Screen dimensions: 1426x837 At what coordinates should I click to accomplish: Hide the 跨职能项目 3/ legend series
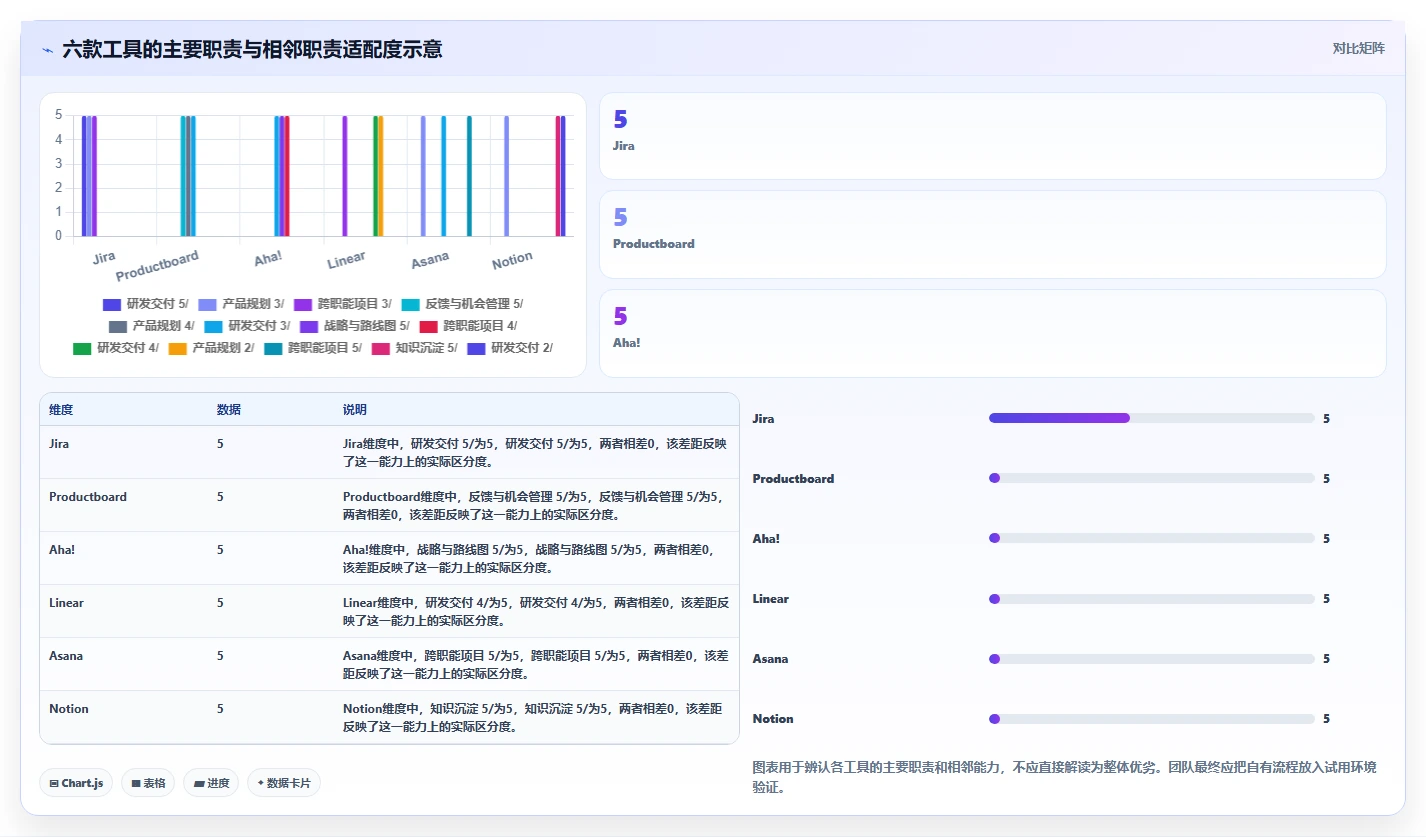[343, 304]
